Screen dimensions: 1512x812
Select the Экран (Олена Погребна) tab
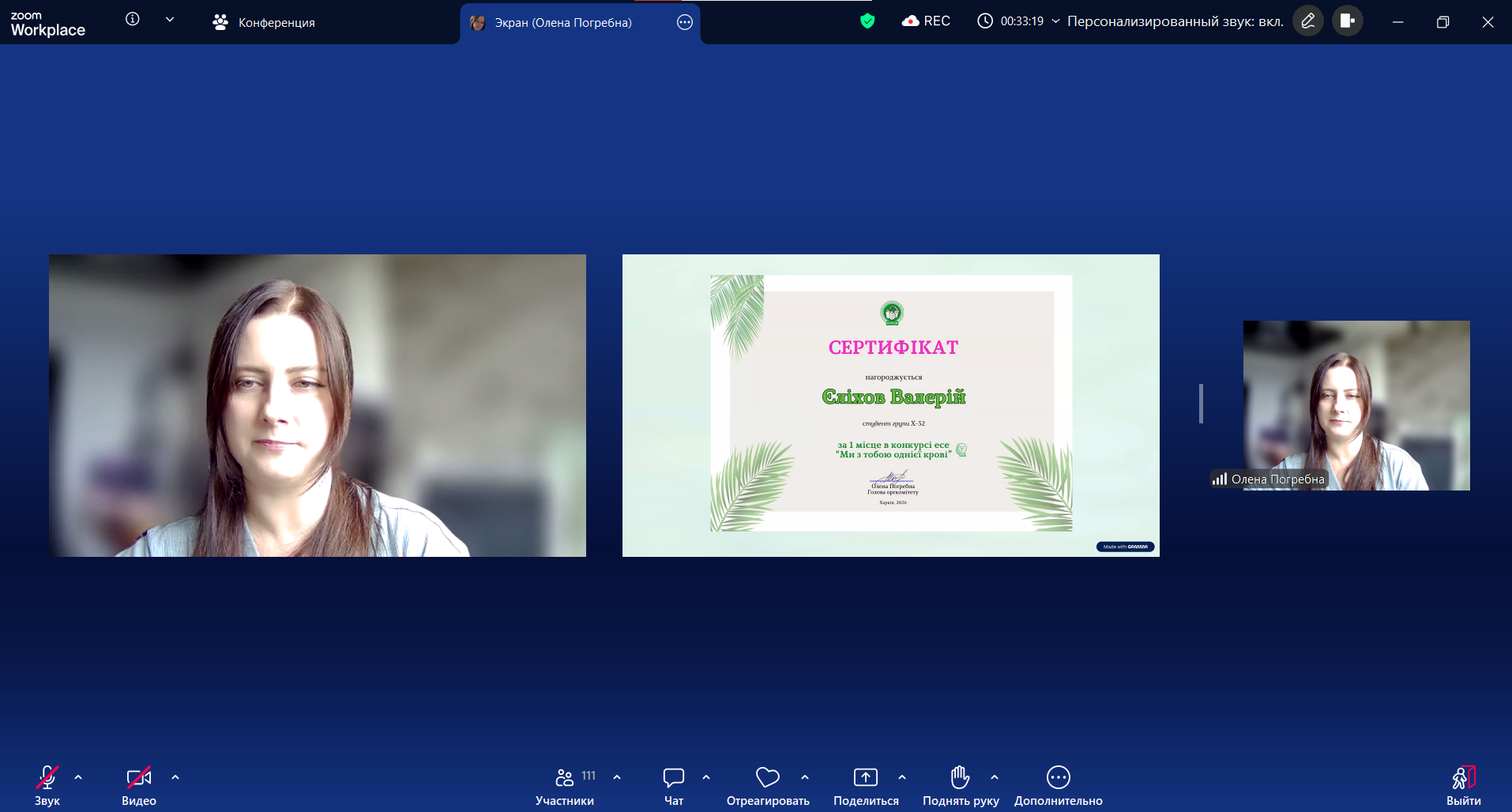[x=562, y=22]
